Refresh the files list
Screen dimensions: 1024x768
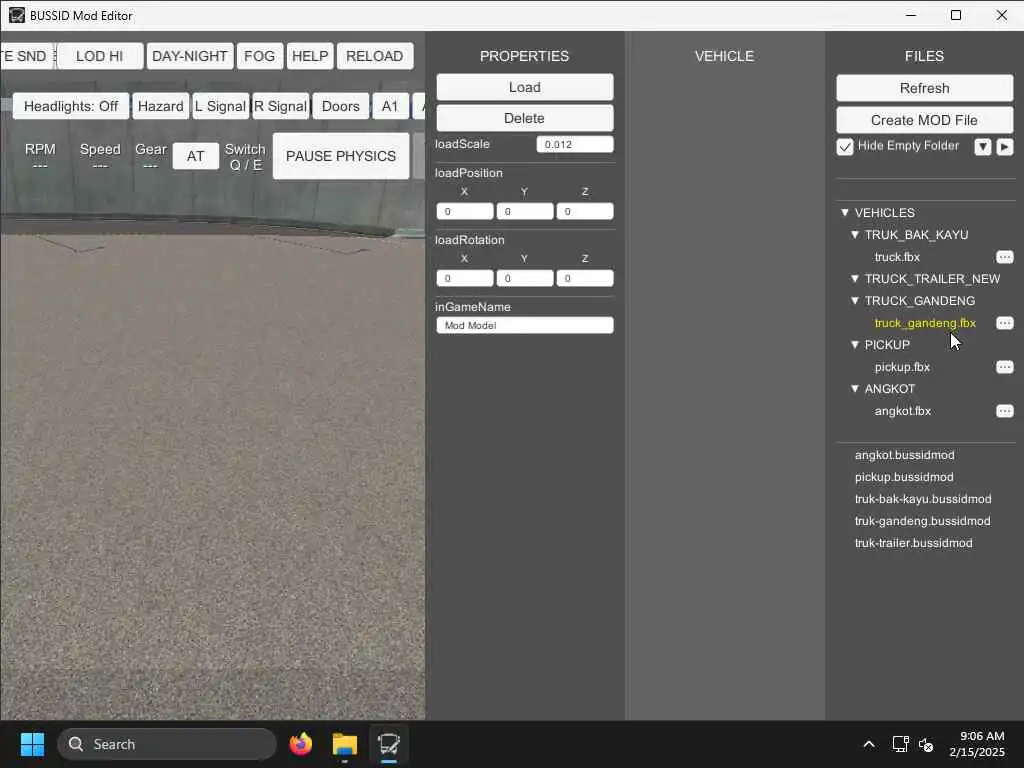pos(924,88)
